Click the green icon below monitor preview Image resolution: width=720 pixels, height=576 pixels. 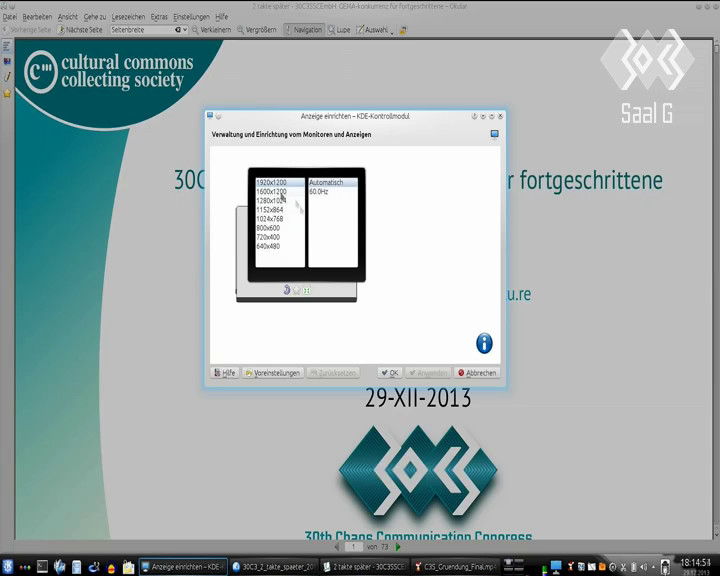[307, 290]
